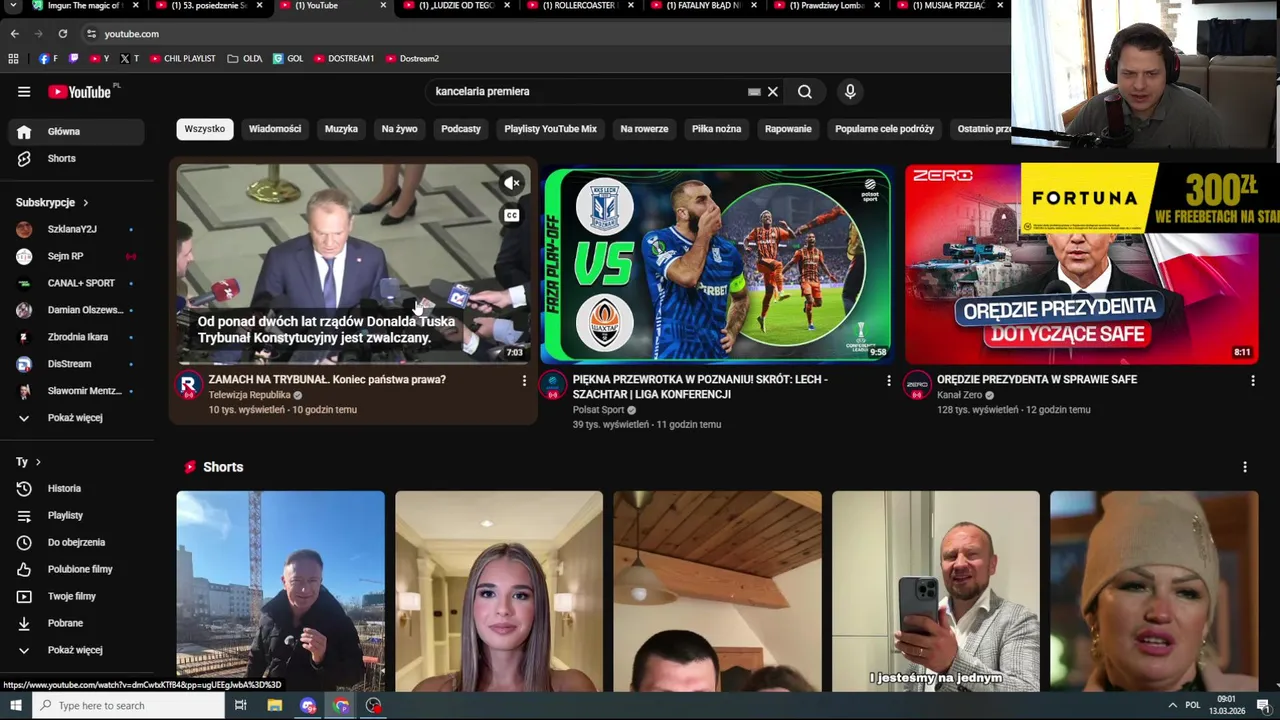The image size is (1280, 720).
Task: Open Windows Start menu
Action: (15, 706)
